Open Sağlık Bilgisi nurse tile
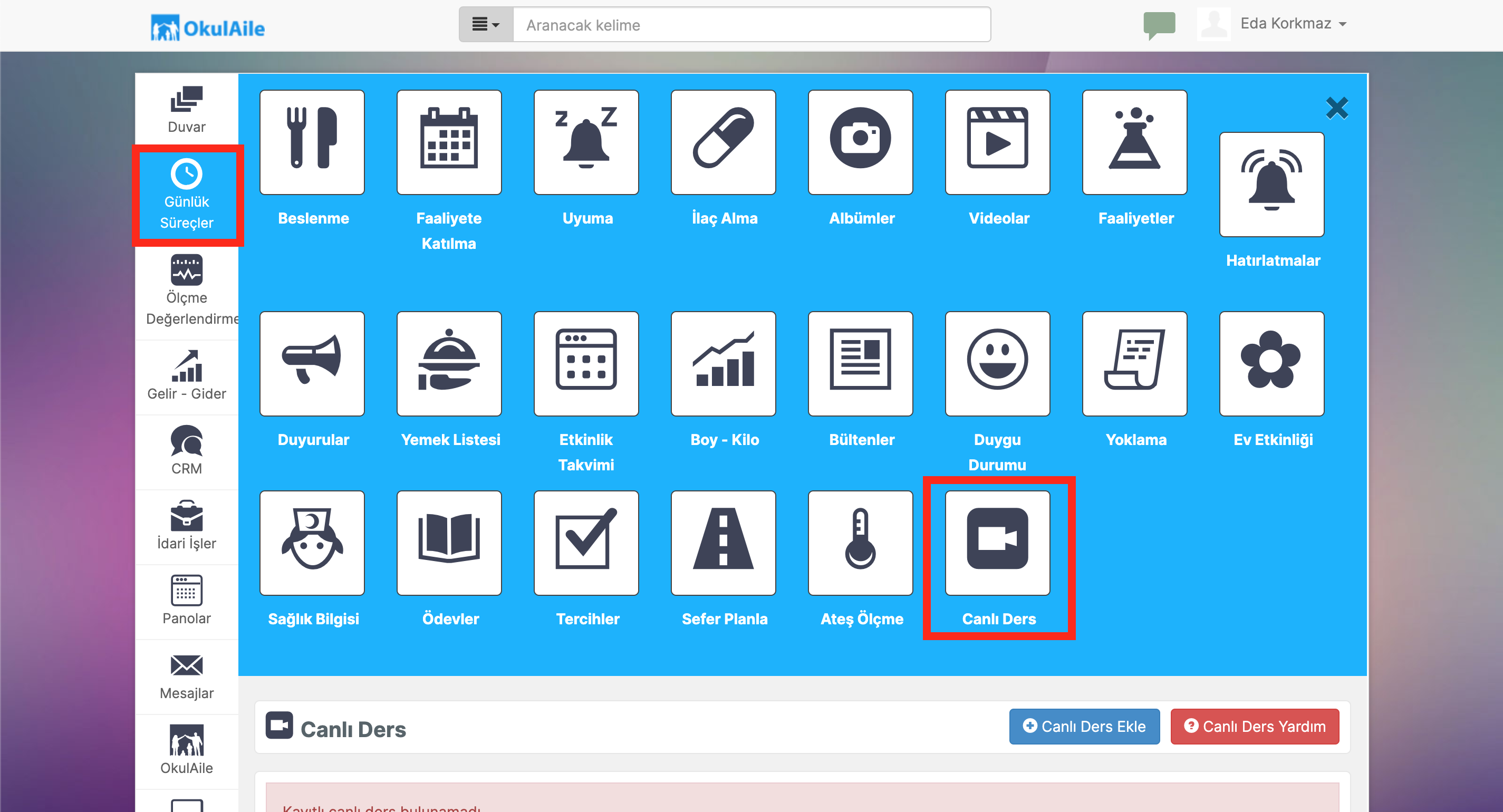Viewport: 1503px width, 812px height. [x=312, y=543]
